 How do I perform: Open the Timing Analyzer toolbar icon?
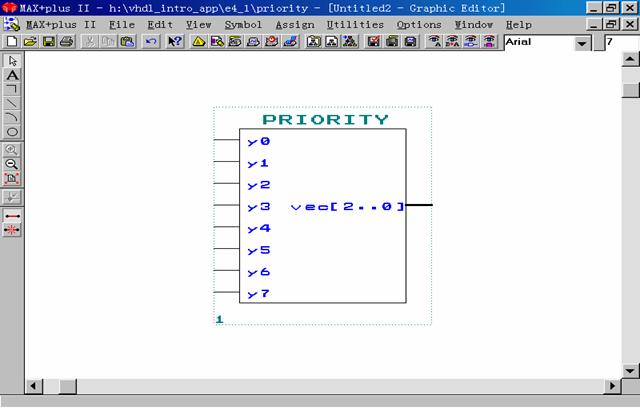pos(272,41)
